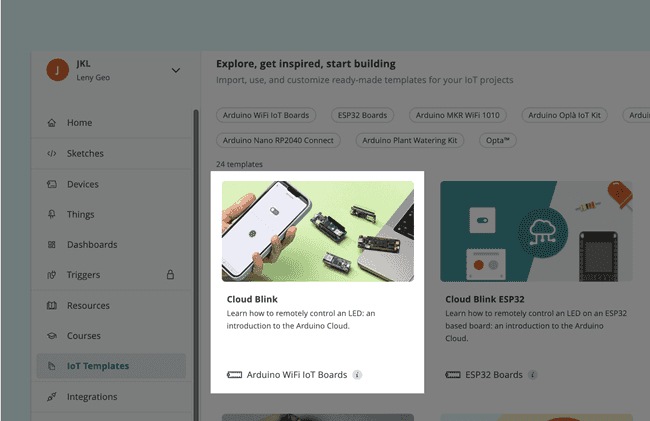Screen dimensions: 650x421
Task: Filter by Arduino WiFi IoT Boards chip
Action: coord(267,116)
